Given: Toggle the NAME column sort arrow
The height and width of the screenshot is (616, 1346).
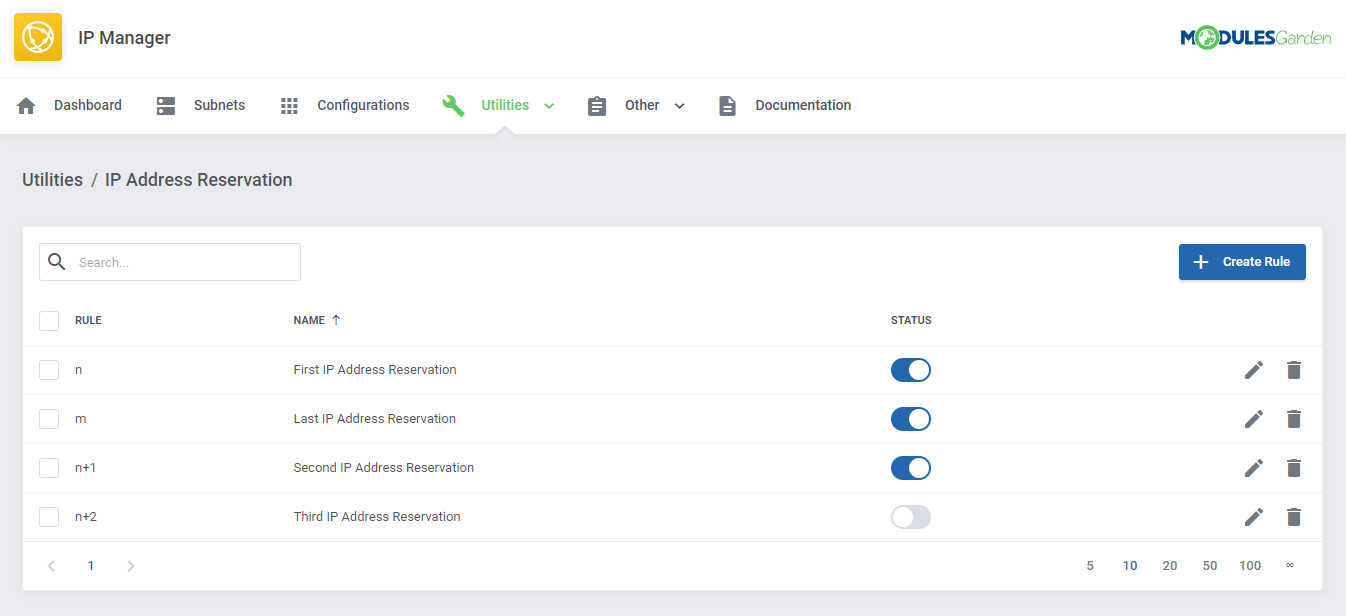Looking at the screenshot, I should tap(335, 319).
